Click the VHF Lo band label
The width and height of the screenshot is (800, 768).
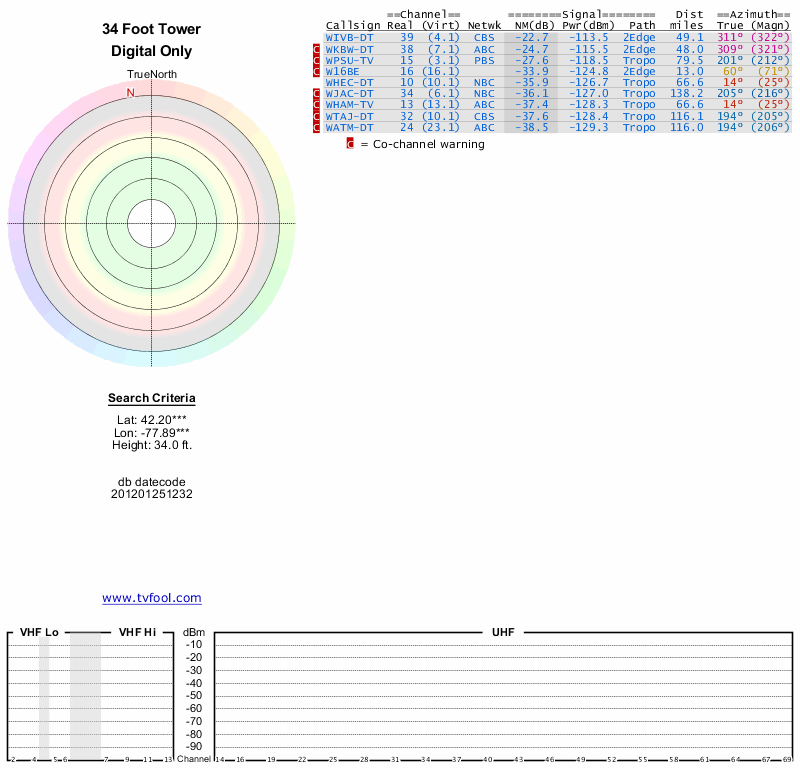38,633
